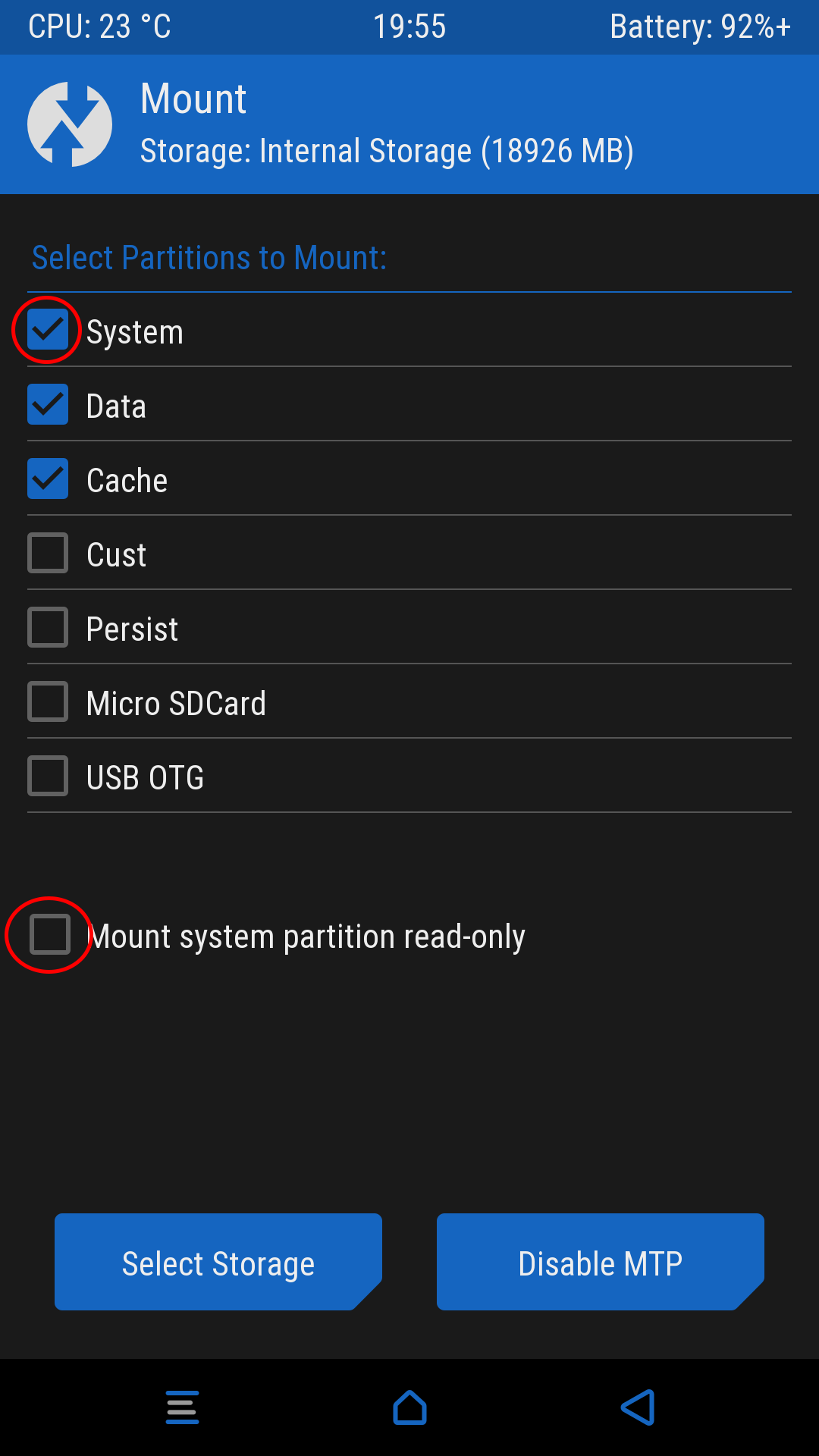Tap the back triangle icon
This screenshot has height=1456, width=819.
click(637, 1407)
